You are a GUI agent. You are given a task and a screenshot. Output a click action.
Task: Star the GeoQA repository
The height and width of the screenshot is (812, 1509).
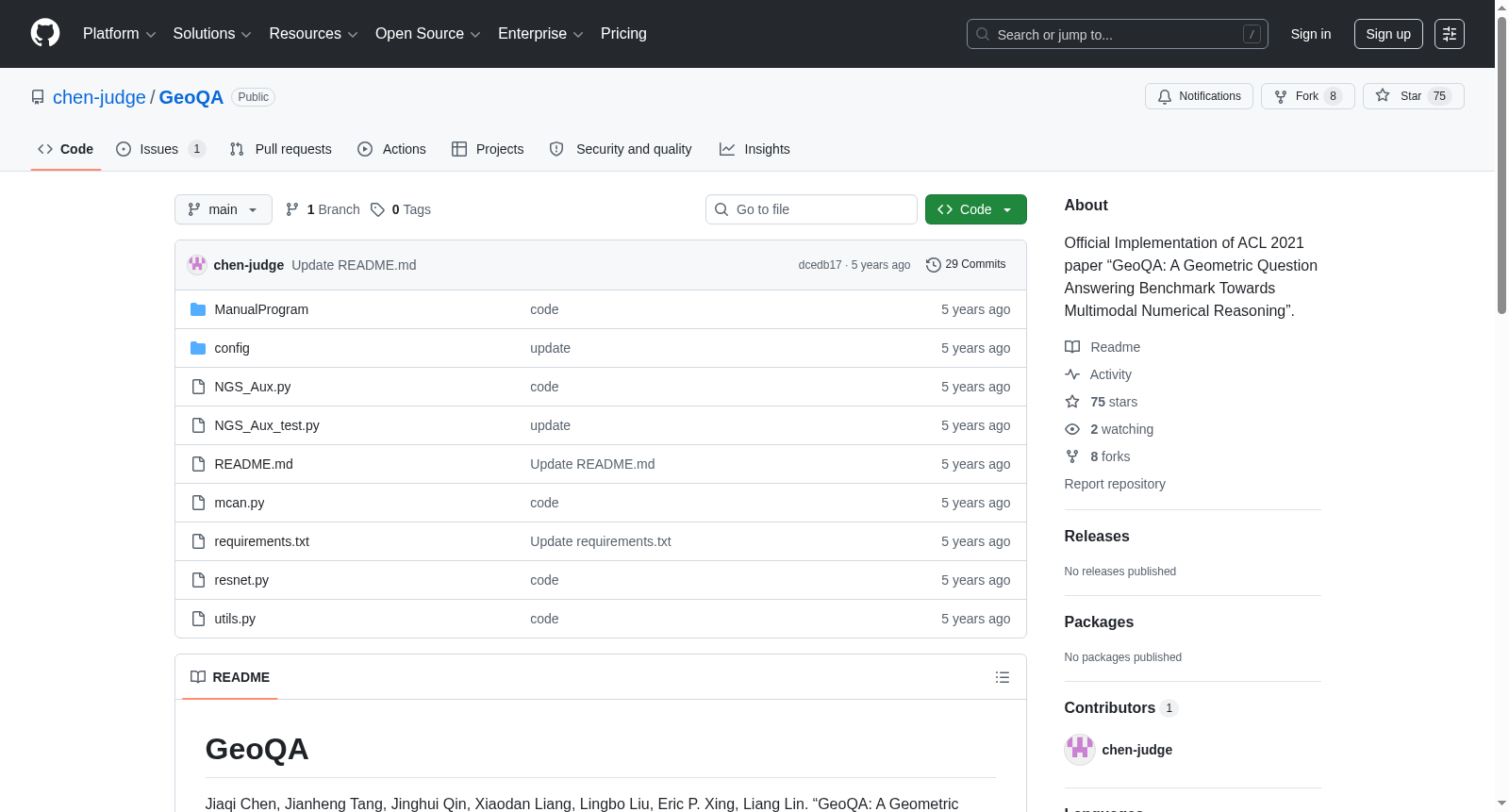[x=1413, y=96]
